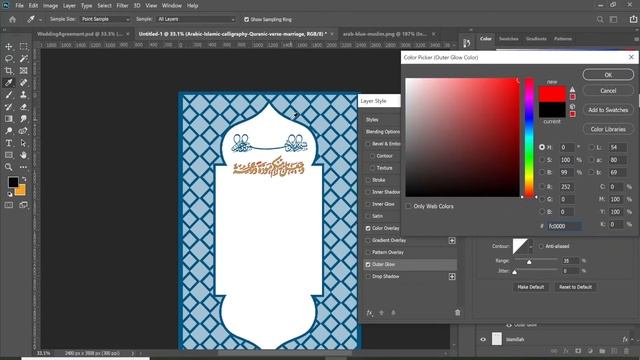Select the Dodge tool
Screen dimensions: 640x360
[9, 131]
